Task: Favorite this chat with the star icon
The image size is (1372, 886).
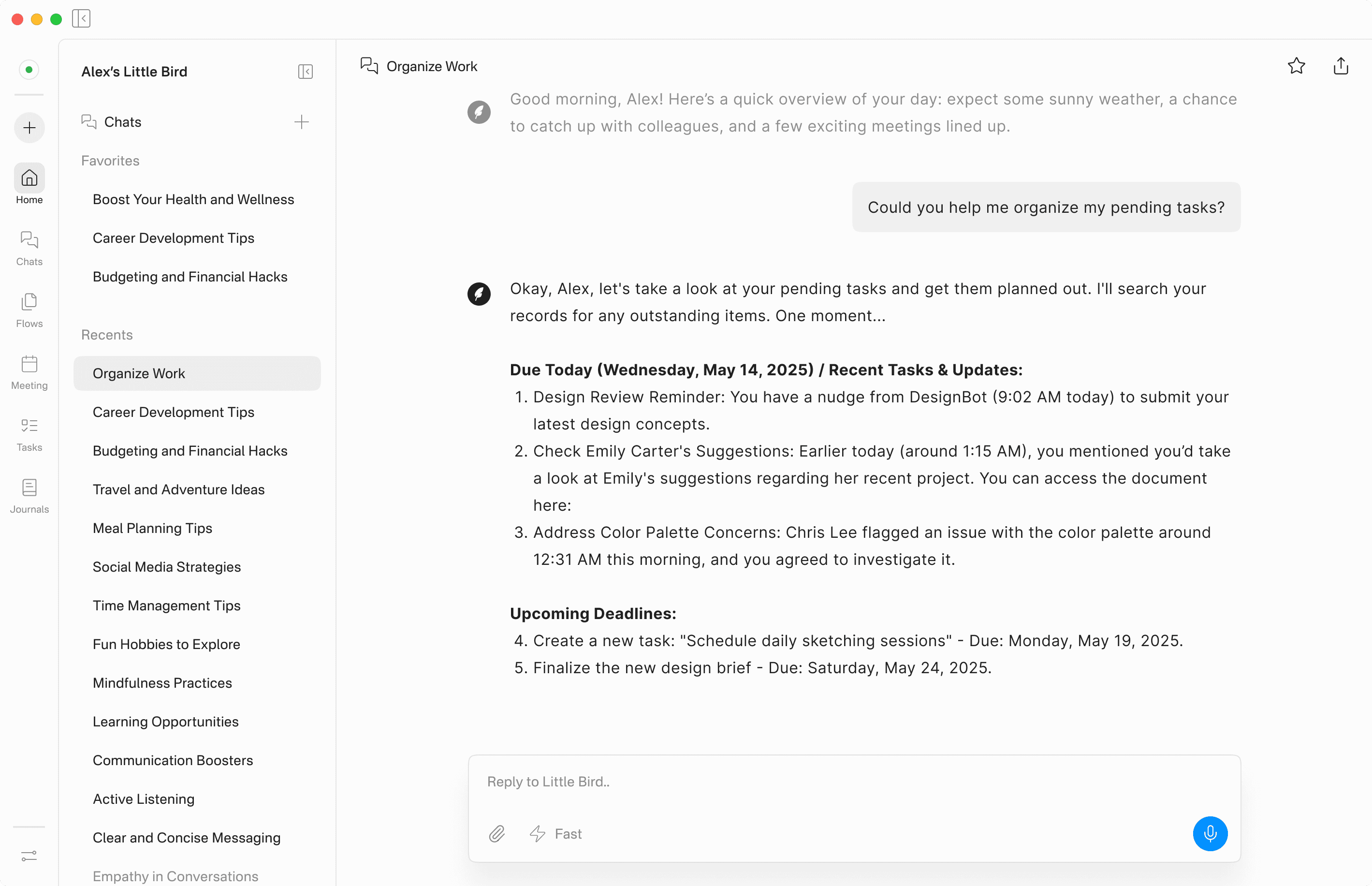Action: point(1296,66)
